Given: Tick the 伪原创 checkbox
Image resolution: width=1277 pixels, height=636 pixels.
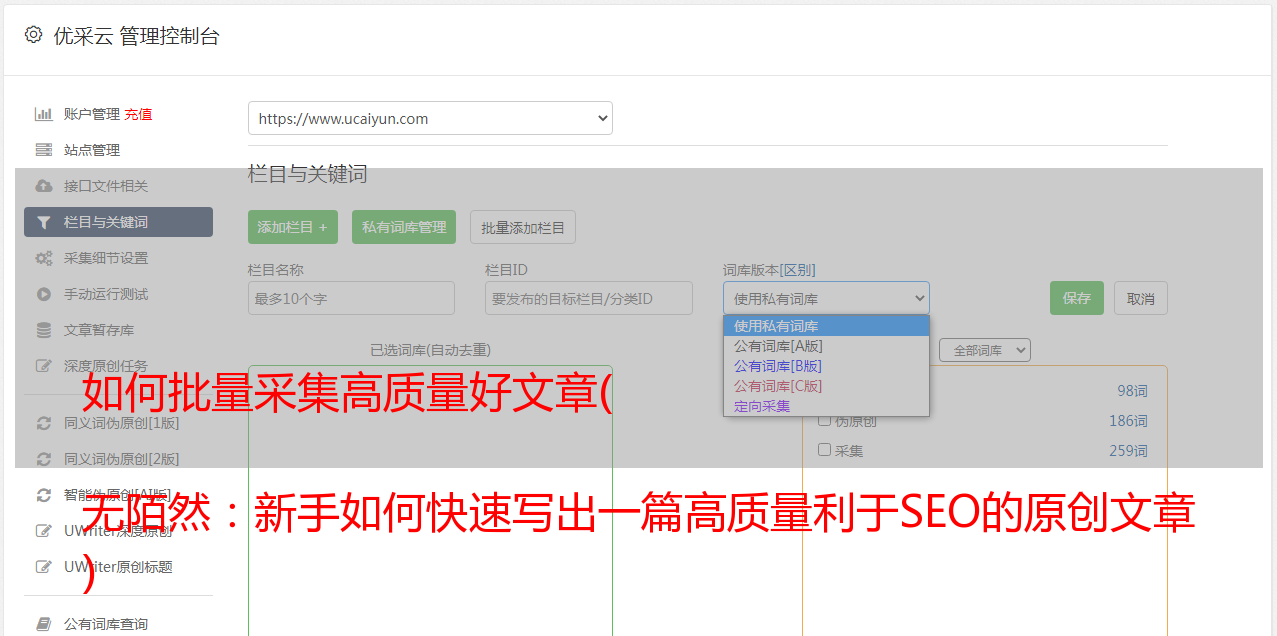Looking at the screenshot, I should coord(825,420).
